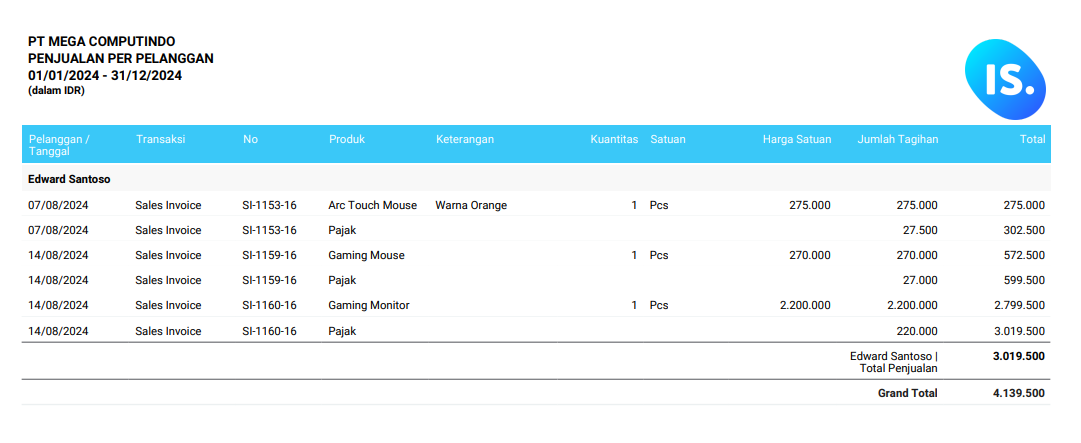Viewport: 1081px width, 443px height.
Task: Click the Produk column header
Action: [347, 140]
